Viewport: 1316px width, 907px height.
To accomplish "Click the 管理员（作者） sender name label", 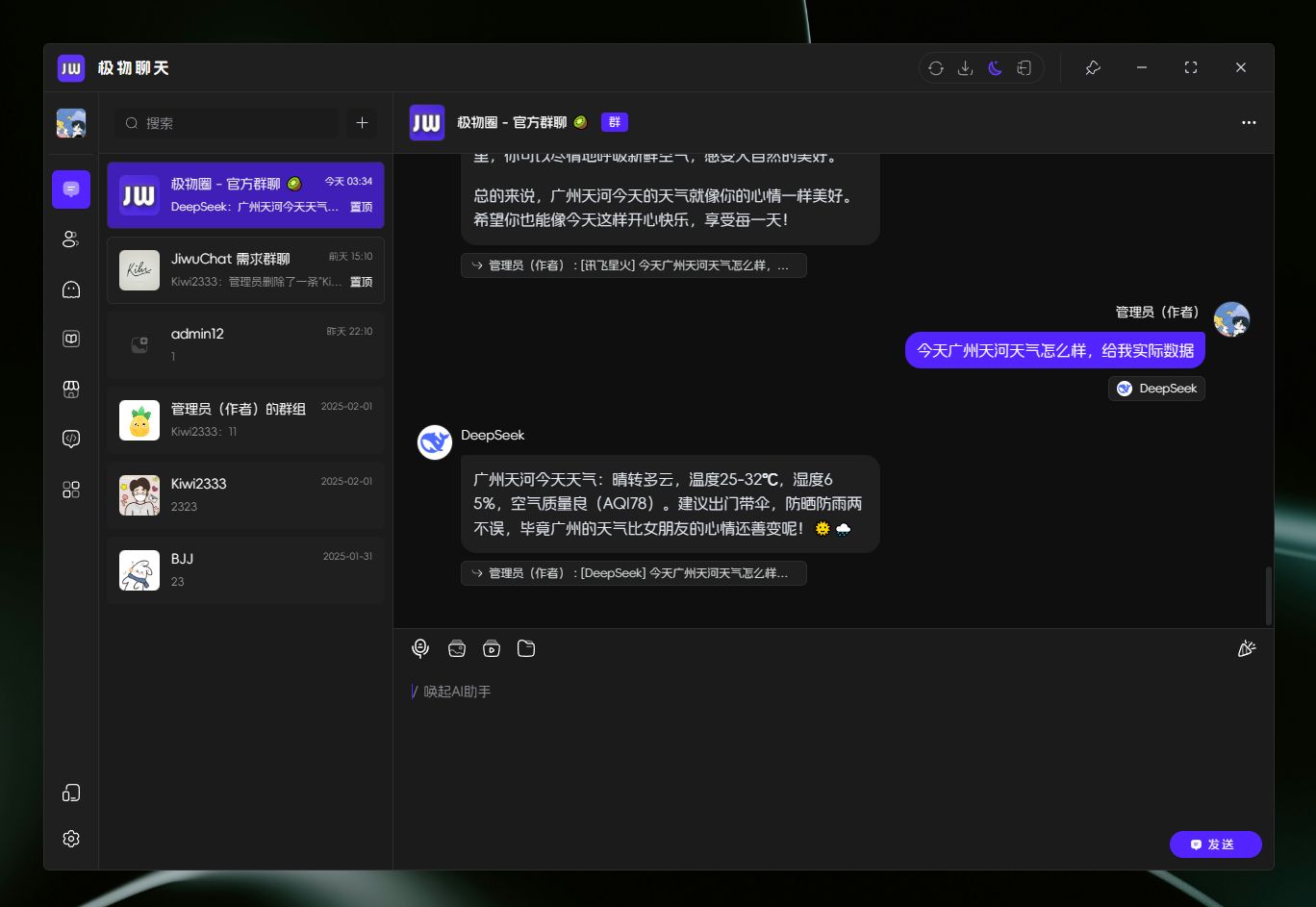I will pyautogui.click(x=1157, y=312).
